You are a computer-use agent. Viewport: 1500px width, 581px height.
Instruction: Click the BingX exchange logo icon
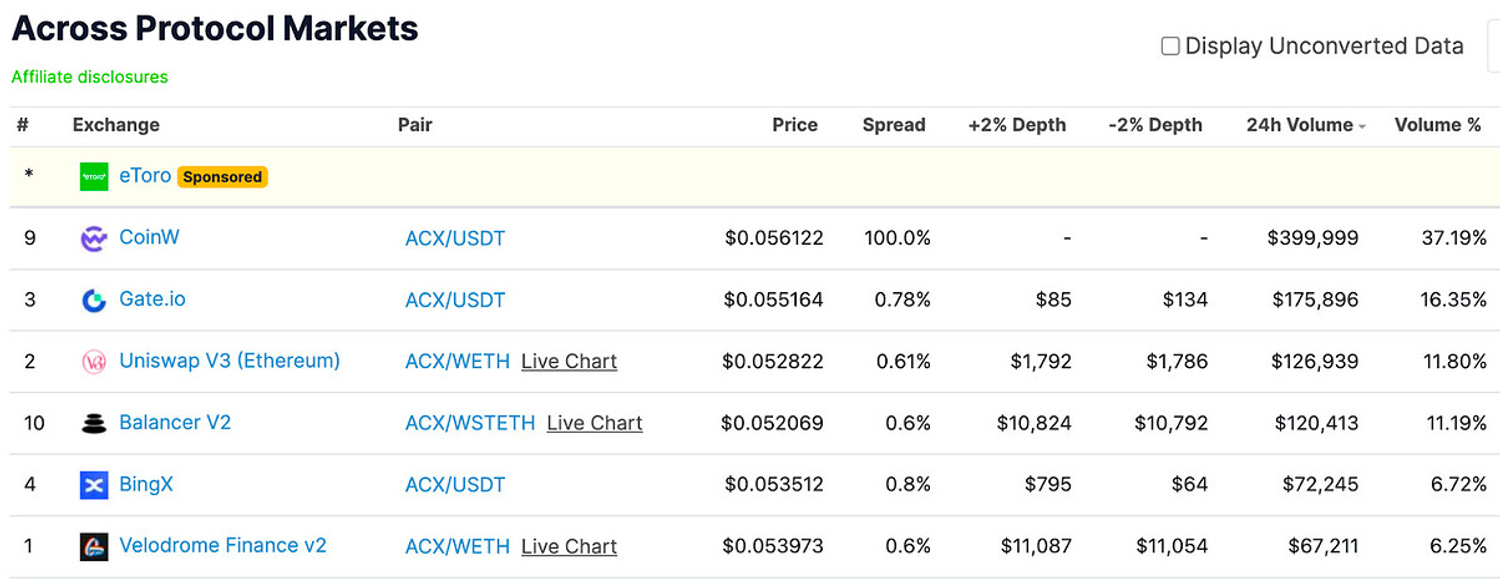point(94,485)
